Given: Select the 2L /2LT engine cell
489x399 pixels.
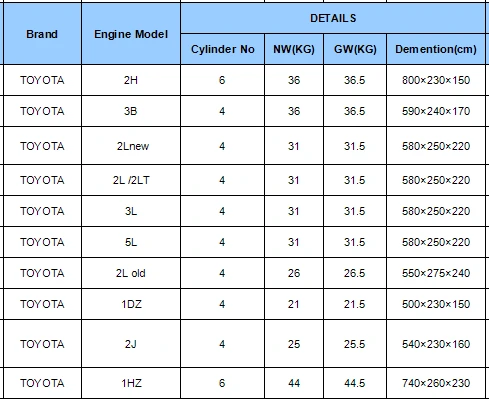Looking at the screenshot, I should [131, 180].
